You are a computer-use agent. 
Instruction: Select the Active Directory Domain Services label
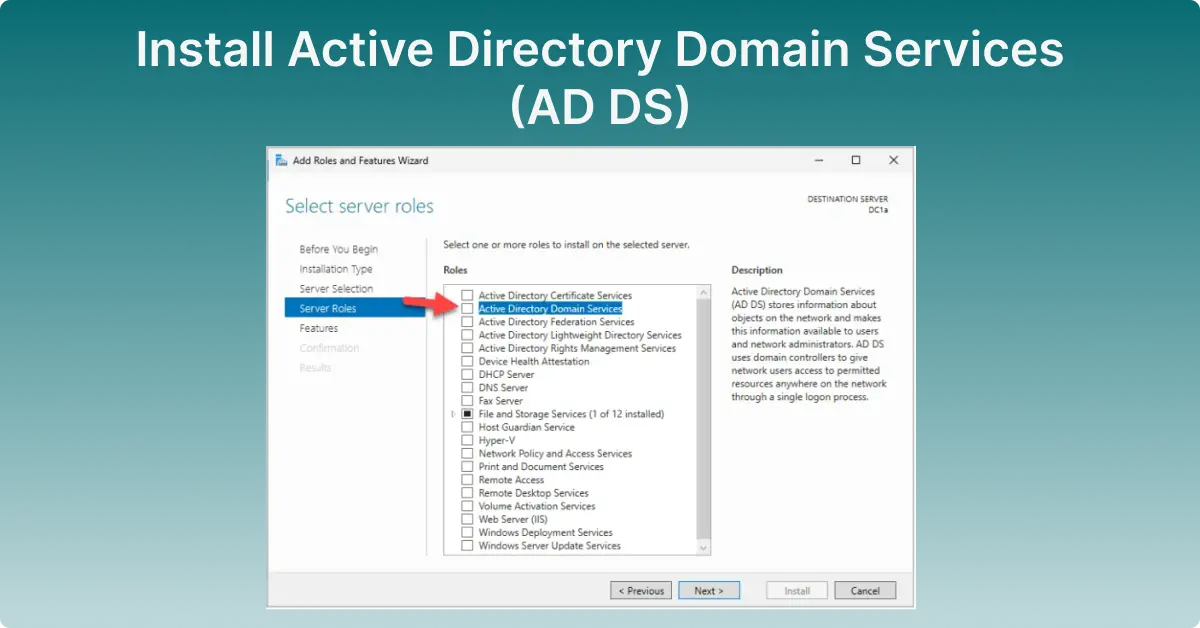coord(550,309)
